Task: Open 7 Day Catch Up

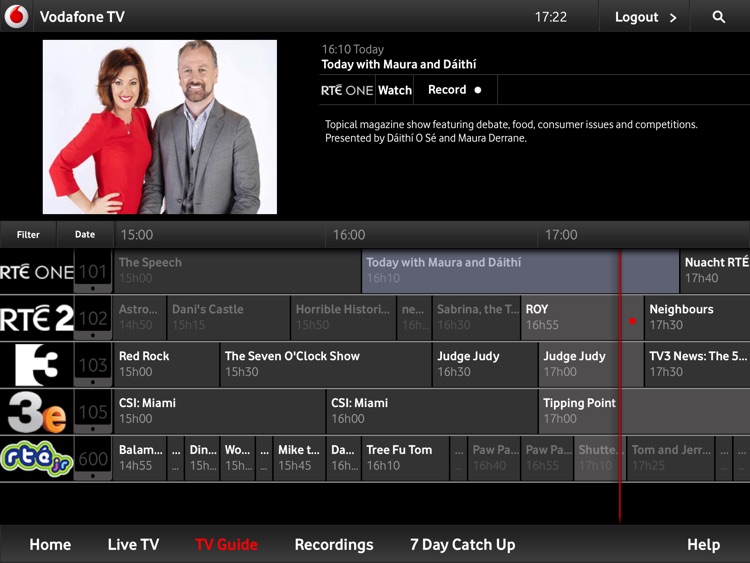Action: [463, 544]
